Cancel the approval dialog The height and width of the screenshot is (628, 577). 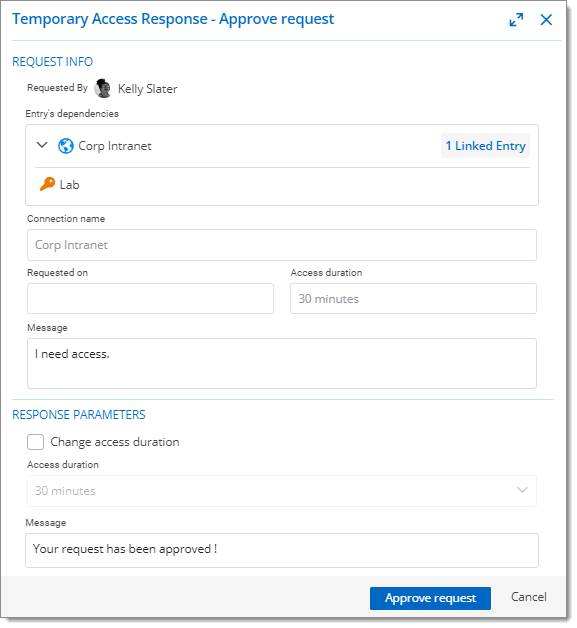529,597
